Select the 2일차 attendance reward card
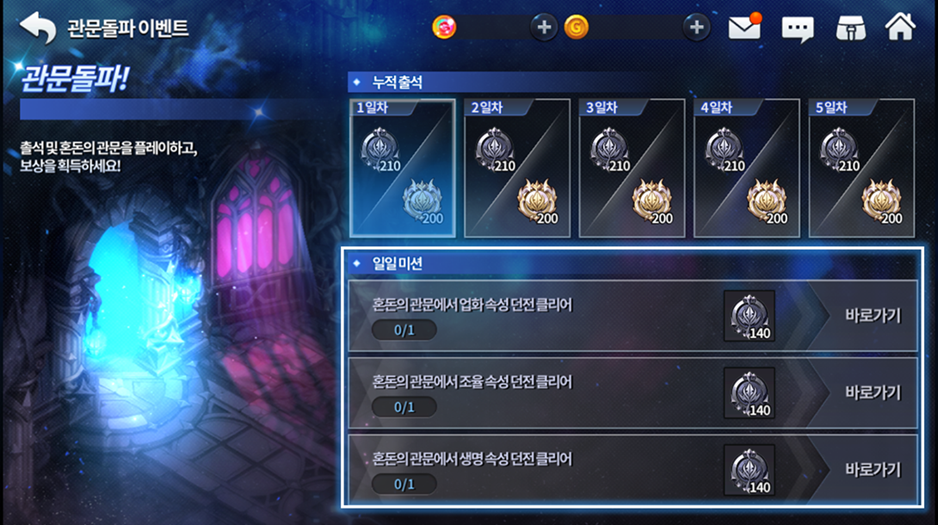 517,168
